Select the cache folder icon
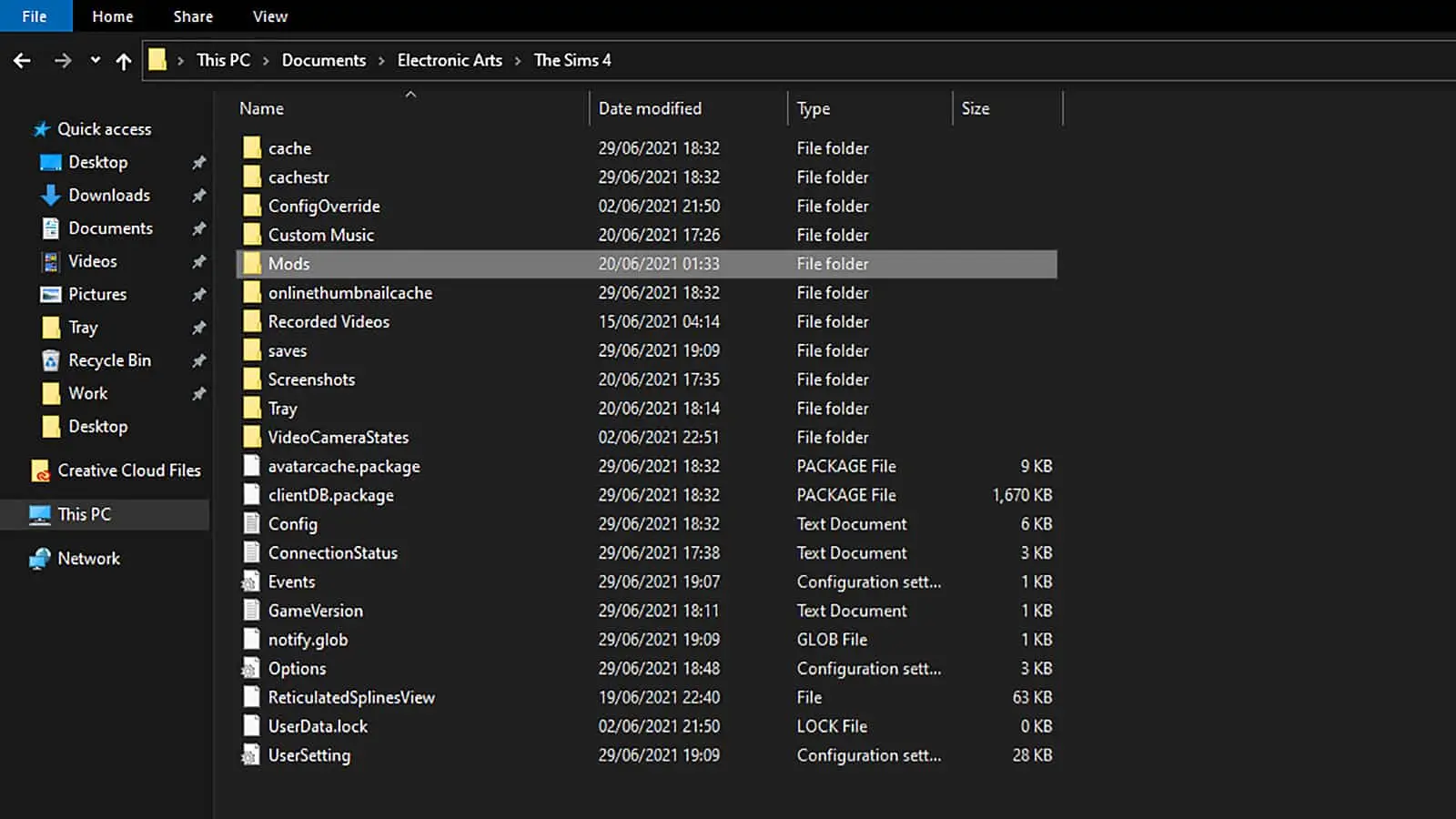This screenshot has height=819, width=1456. click(x=252, y=147)
